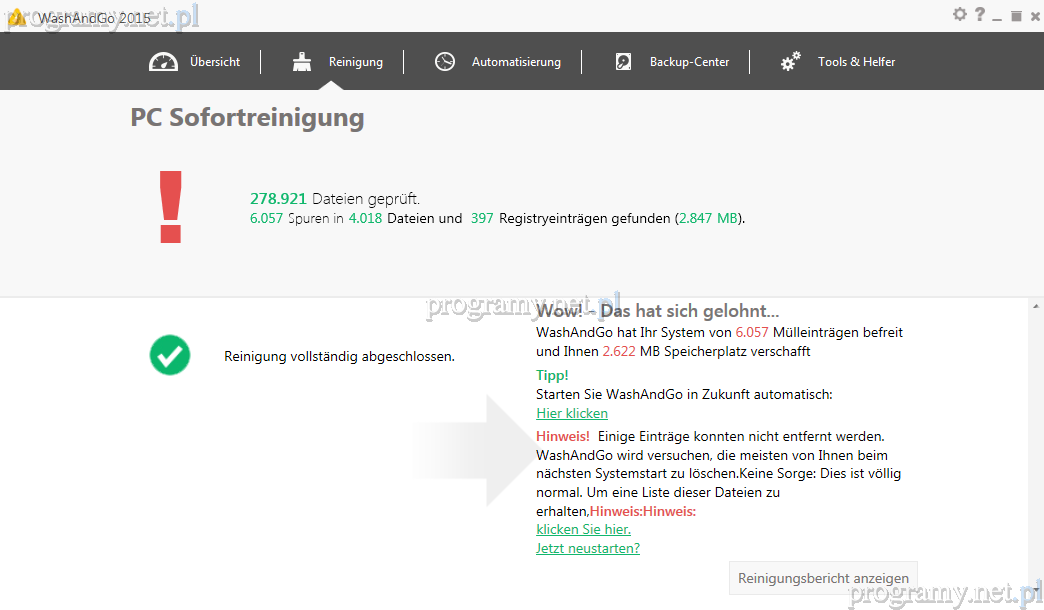Open the clock icon for Automatisierung

pyautogui.click(x=445, y=62)
